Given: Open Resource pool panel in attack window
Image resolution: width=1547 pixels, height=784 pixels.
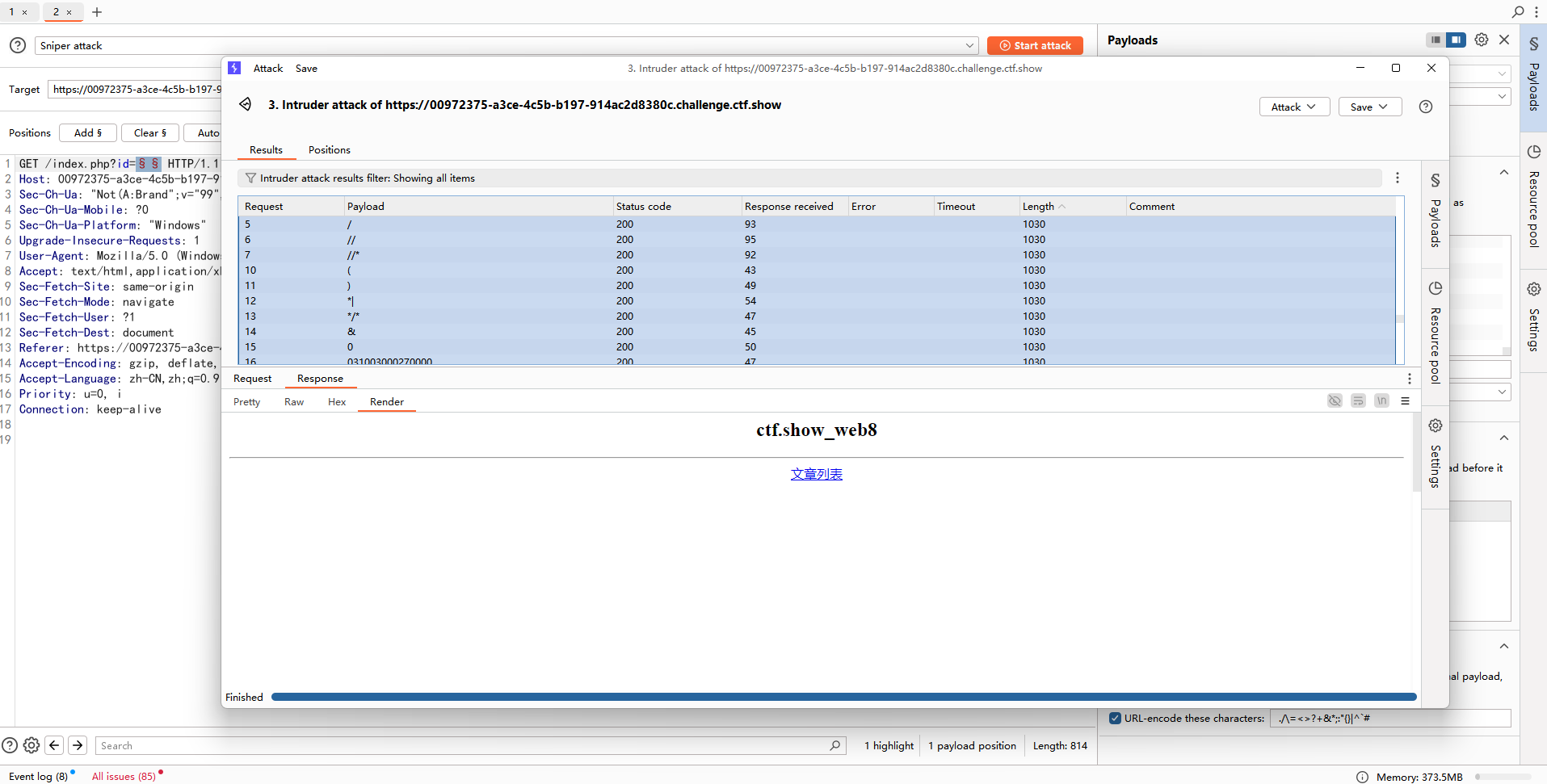Looking at the screenshot, I should pos(1436,333).
